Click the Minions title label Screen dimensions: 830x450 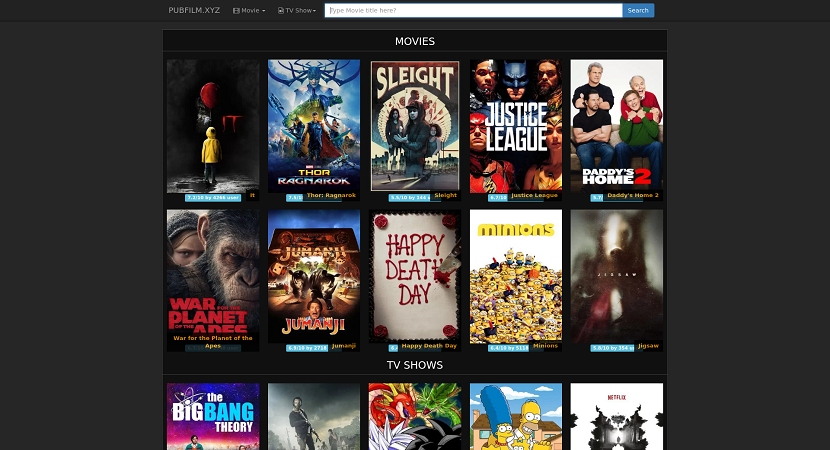[x=545, y=346]
